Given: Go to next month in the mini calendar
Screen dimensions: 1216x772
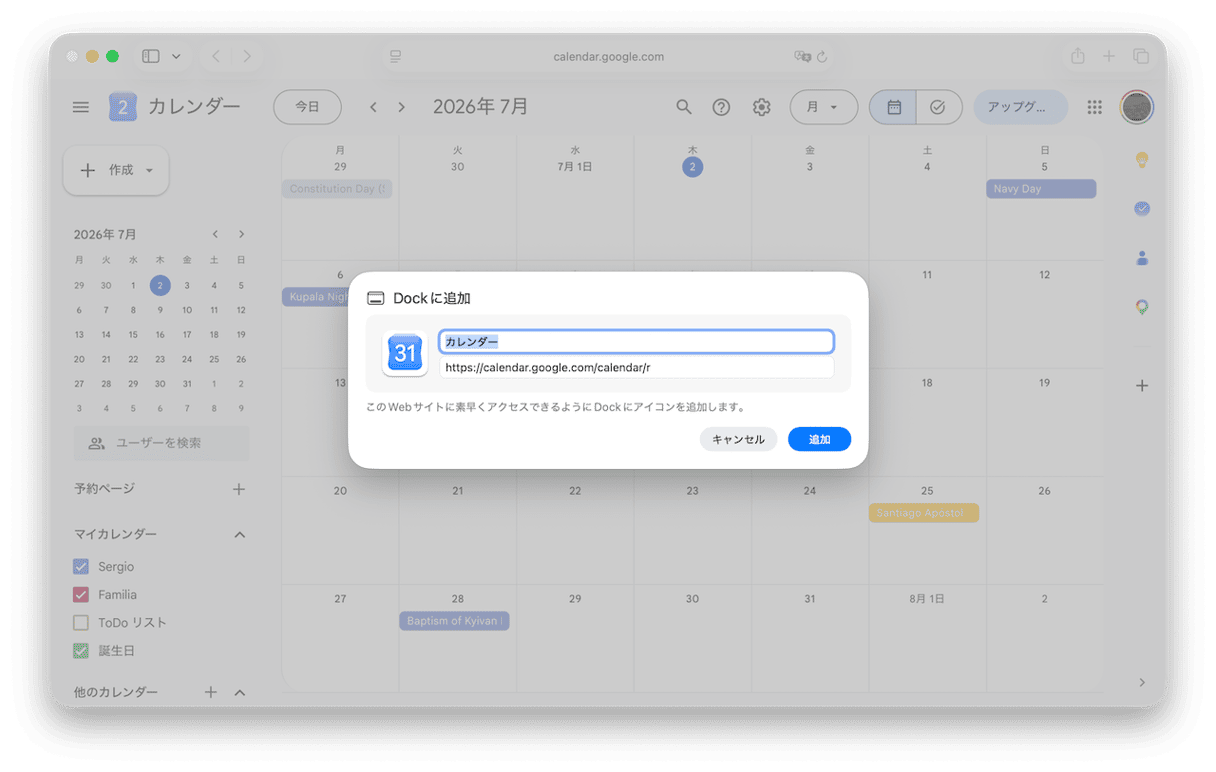Looking at the screenshot, I should (241, 234).
